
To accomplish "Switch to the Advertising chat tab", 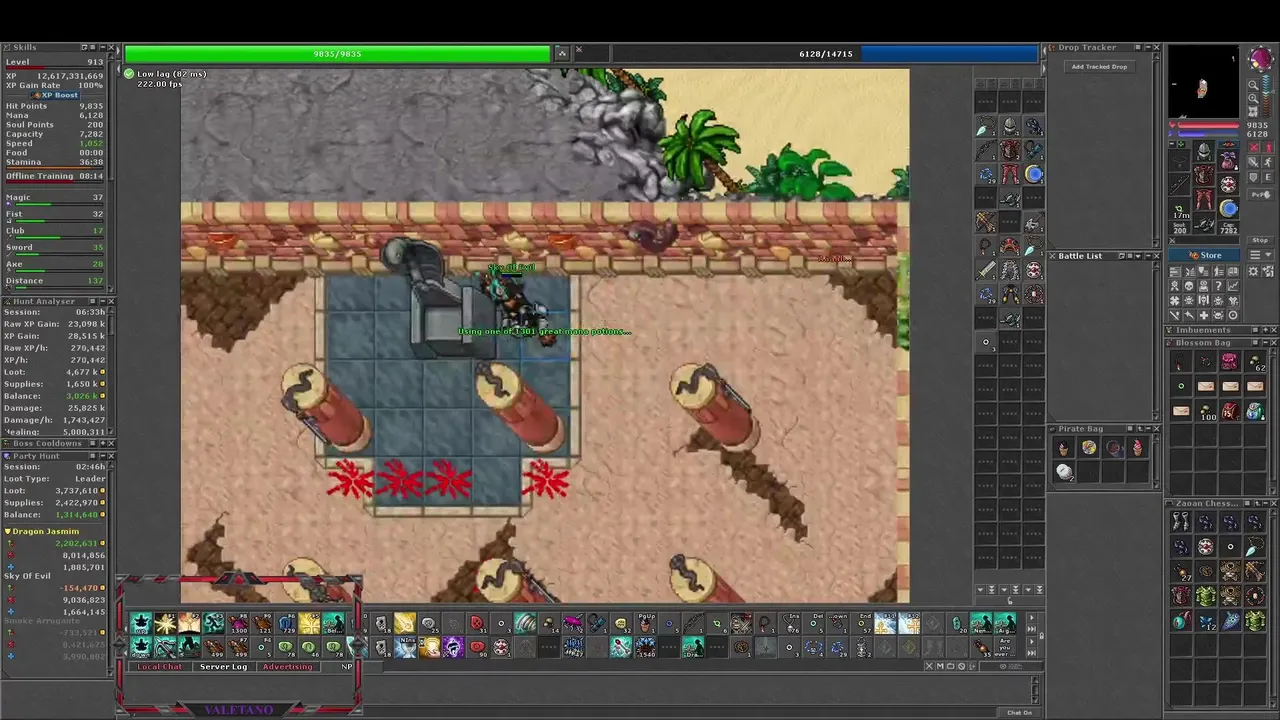I will 288,667.
